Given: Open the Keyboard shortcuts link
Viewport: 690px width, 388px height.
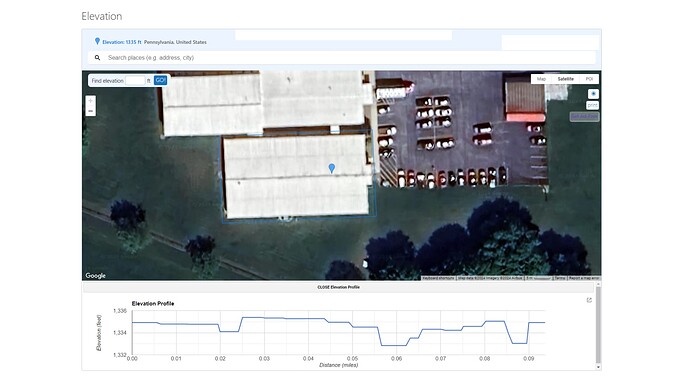Looking at the screenshot, I should point(438,278).
